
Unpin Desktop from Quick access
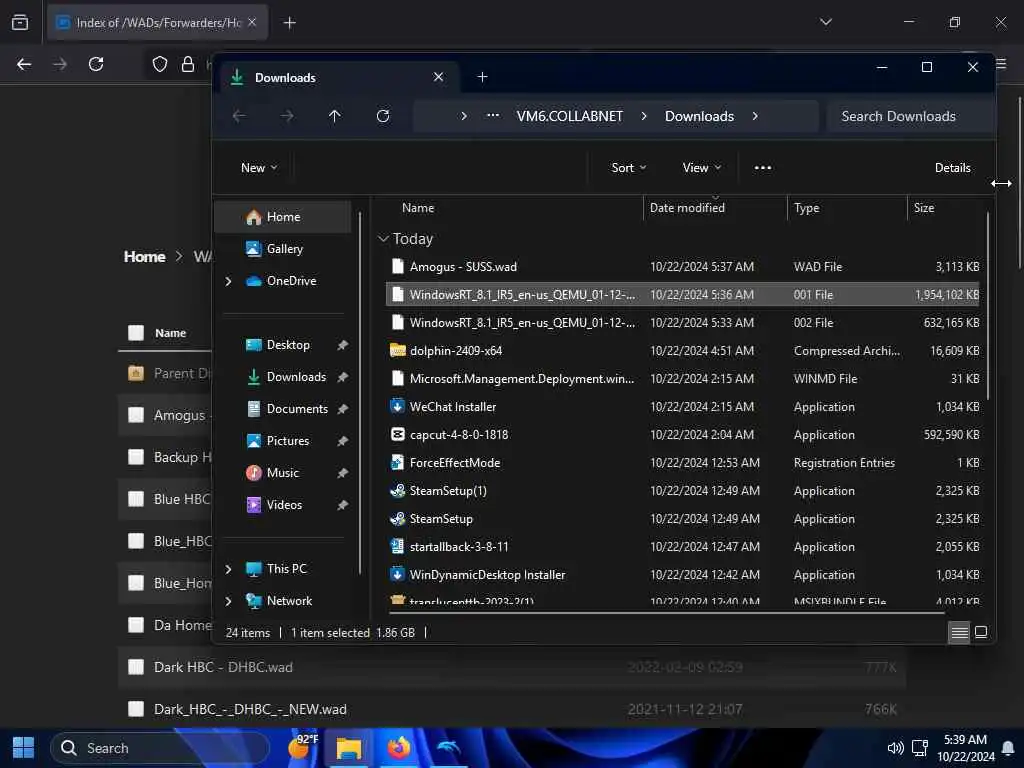(342, 345)
